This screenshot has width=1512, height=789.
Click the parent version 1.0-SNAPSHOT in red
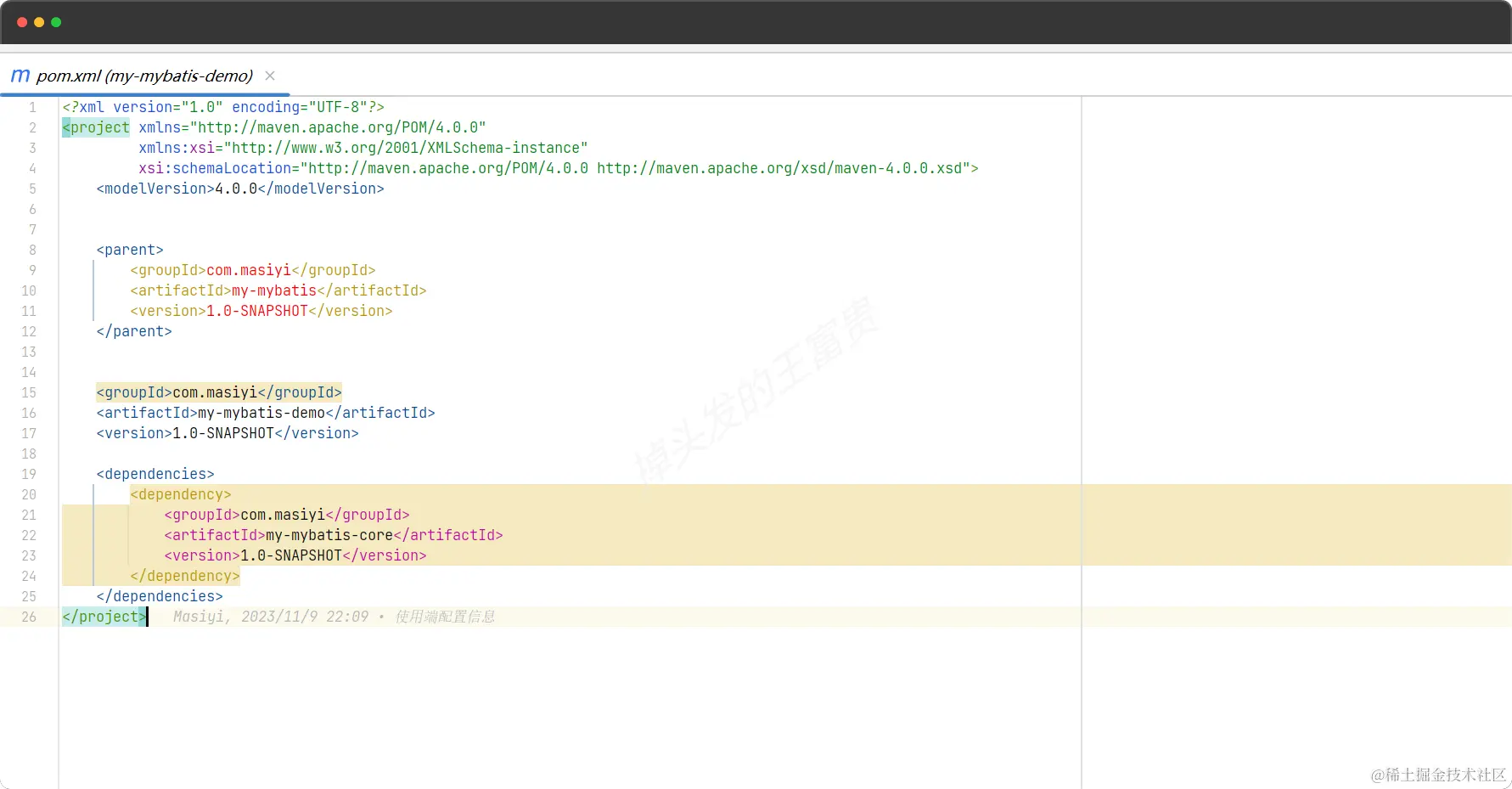257,311
